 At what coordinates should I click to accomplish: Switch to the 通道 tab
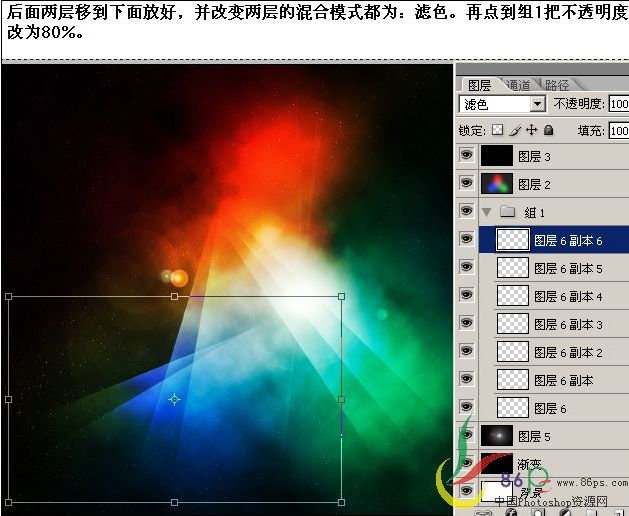coord(518,85)
